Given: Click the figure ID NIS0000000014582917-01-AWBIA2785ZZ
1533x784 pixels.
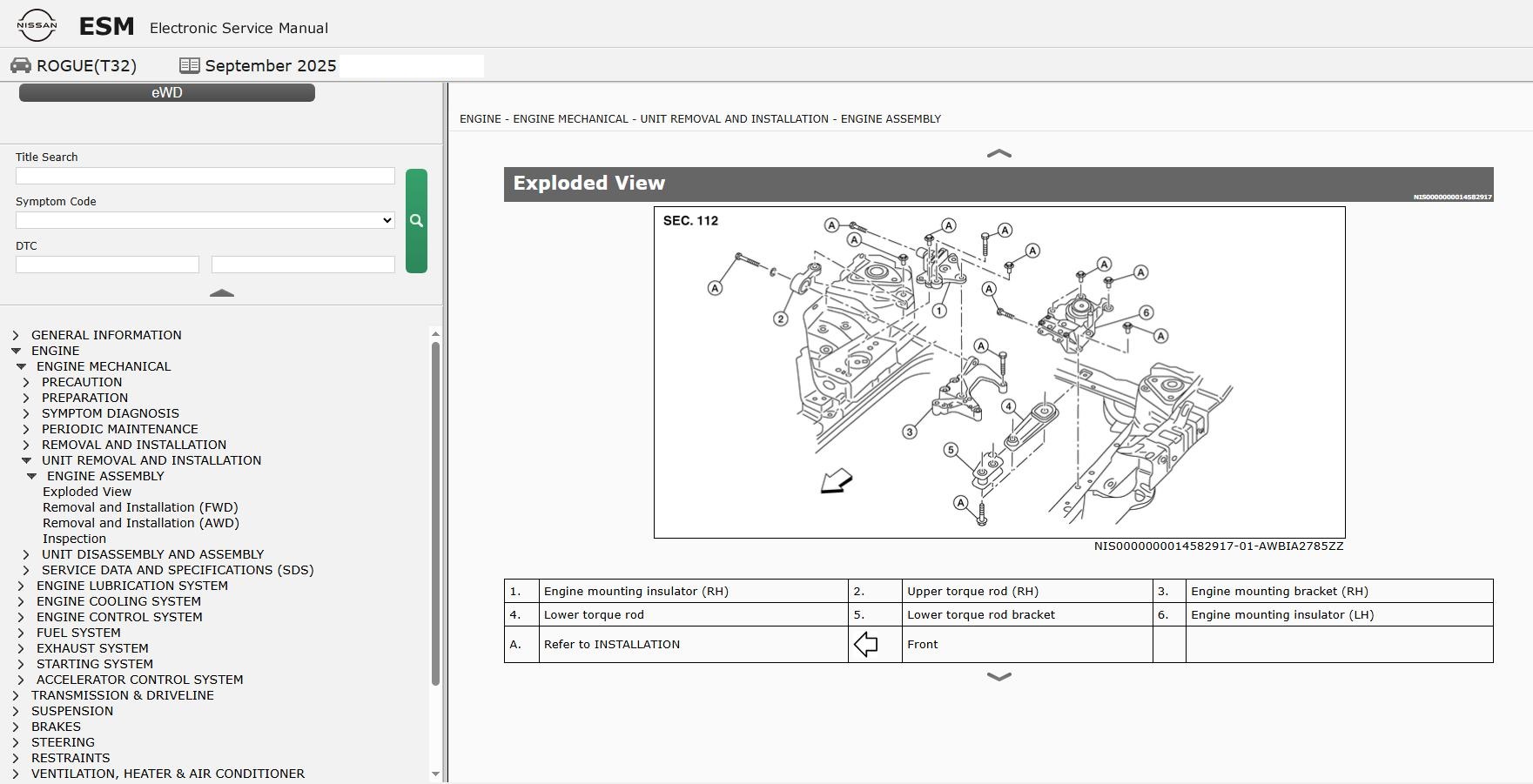Looking at the screenshot, I should [1219, 546].
